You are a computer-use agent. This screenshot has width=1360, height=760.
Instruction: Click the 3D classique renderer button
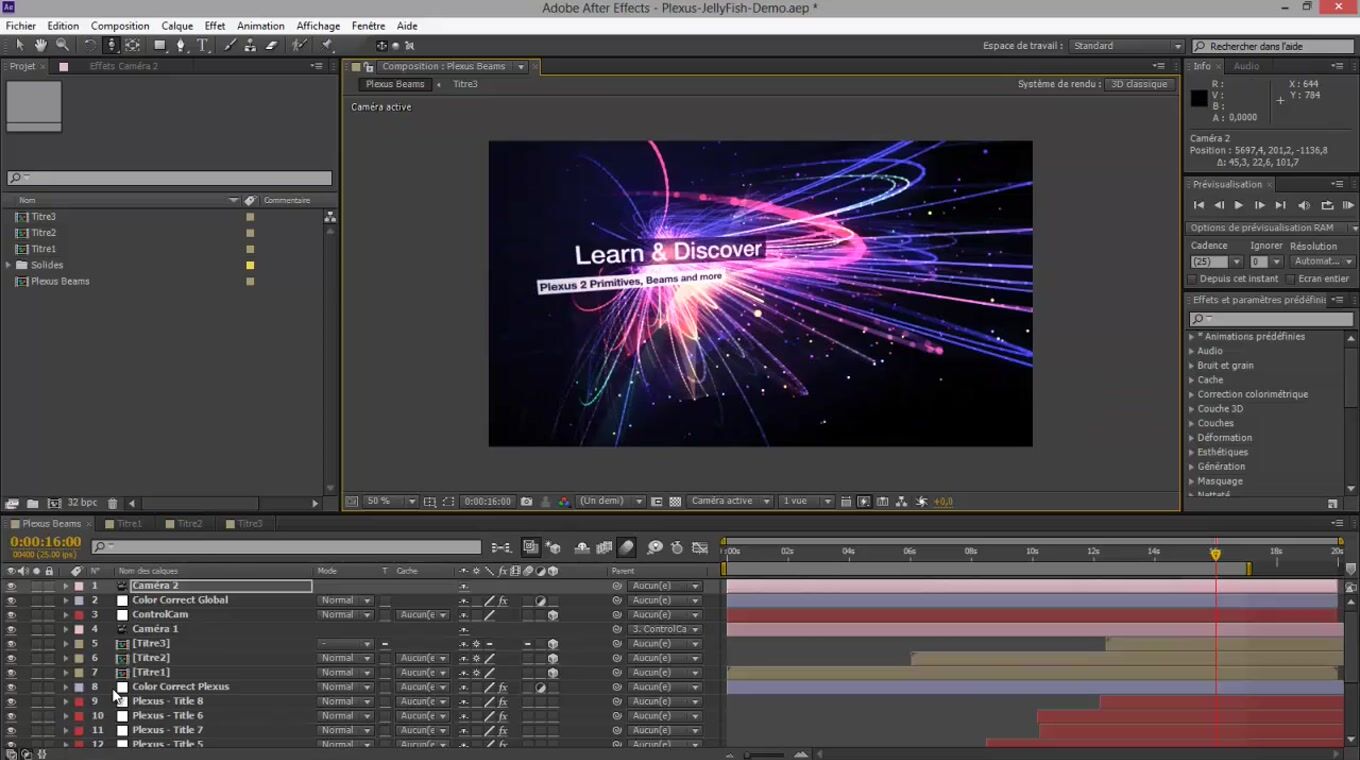coord(1139,84)
